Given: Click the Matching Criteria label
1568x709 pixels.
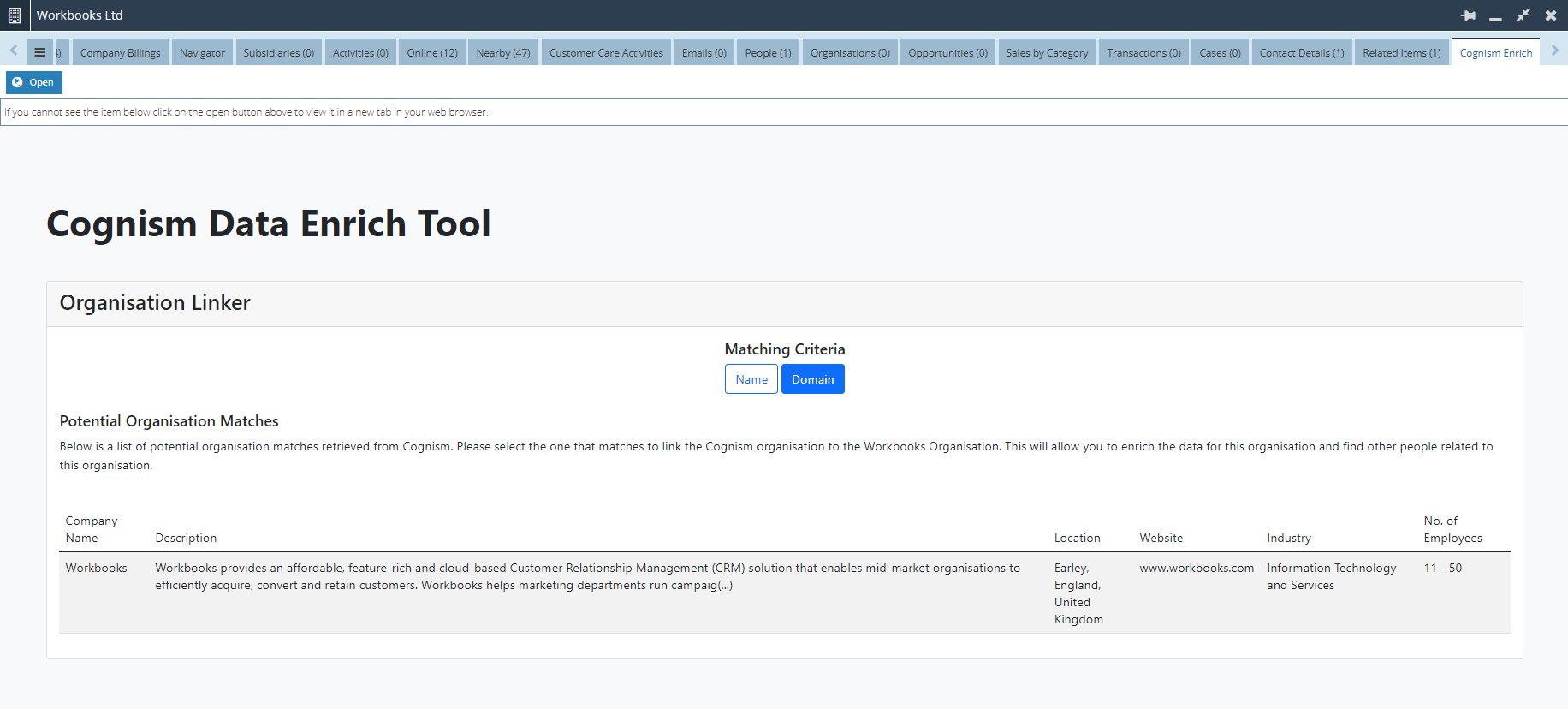Looking at the screenshot, I should [785, 349].
